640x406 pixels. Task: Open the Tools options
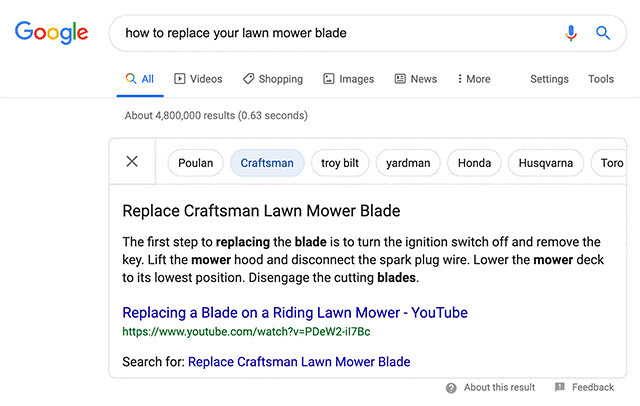pos(601,79)
